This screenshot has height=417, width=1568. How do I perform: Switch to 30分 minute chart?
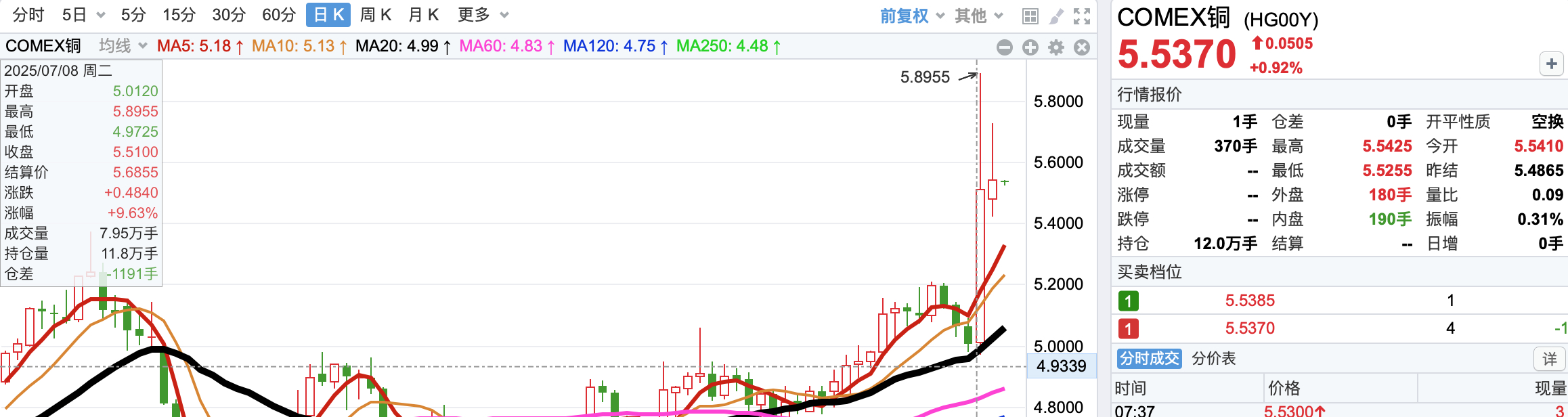click(229, 15)
